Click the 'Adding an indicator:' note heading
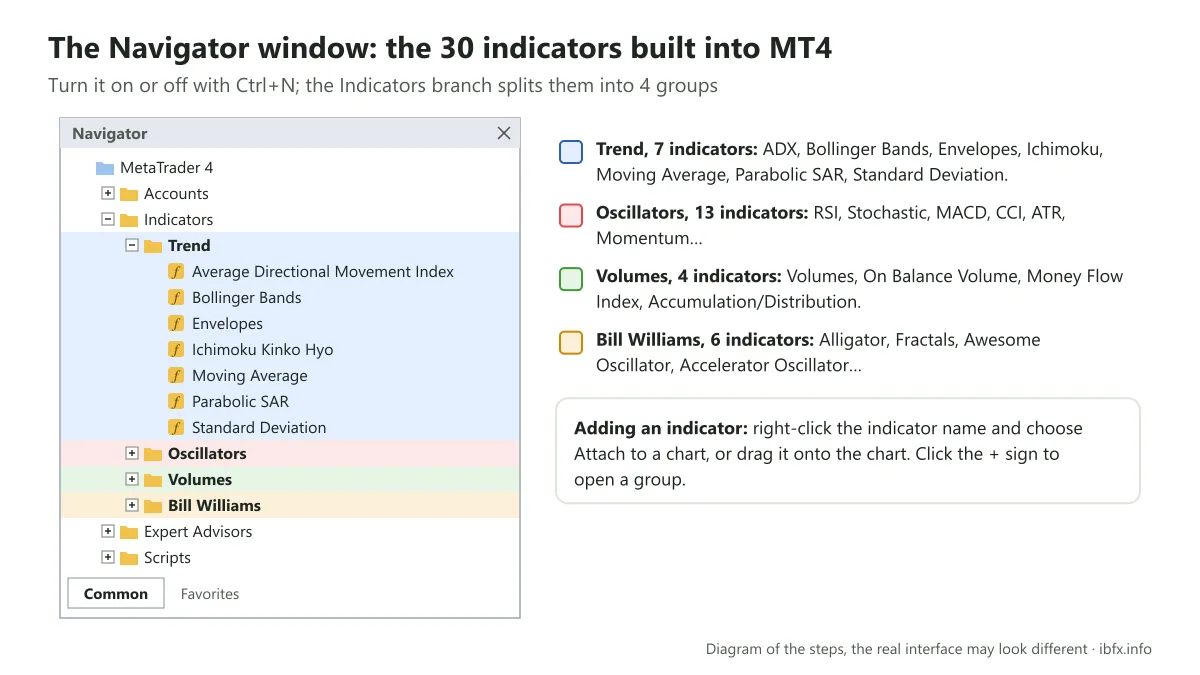Viewport: 1200px width, 675px height. point(661,428)
